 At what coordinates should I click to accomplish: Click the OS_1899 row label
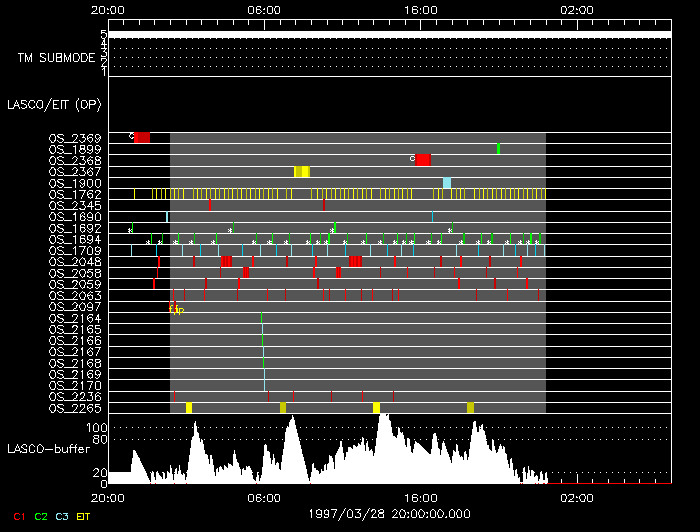pyautogui.click(x=75, y=150)
